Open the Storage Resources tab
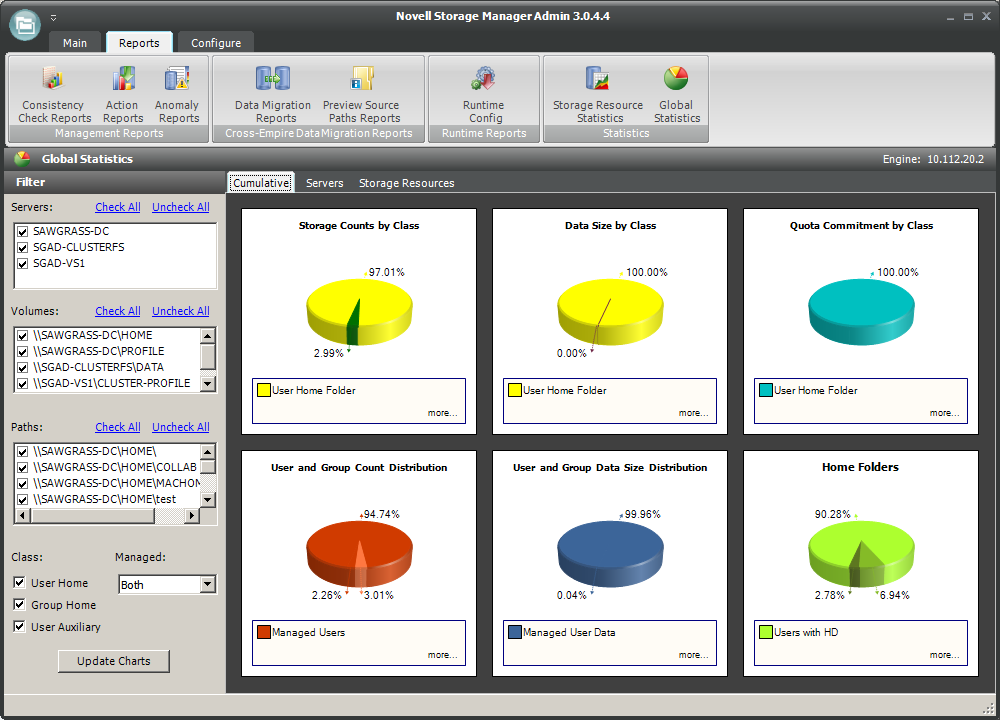 (x=407, y=183)
